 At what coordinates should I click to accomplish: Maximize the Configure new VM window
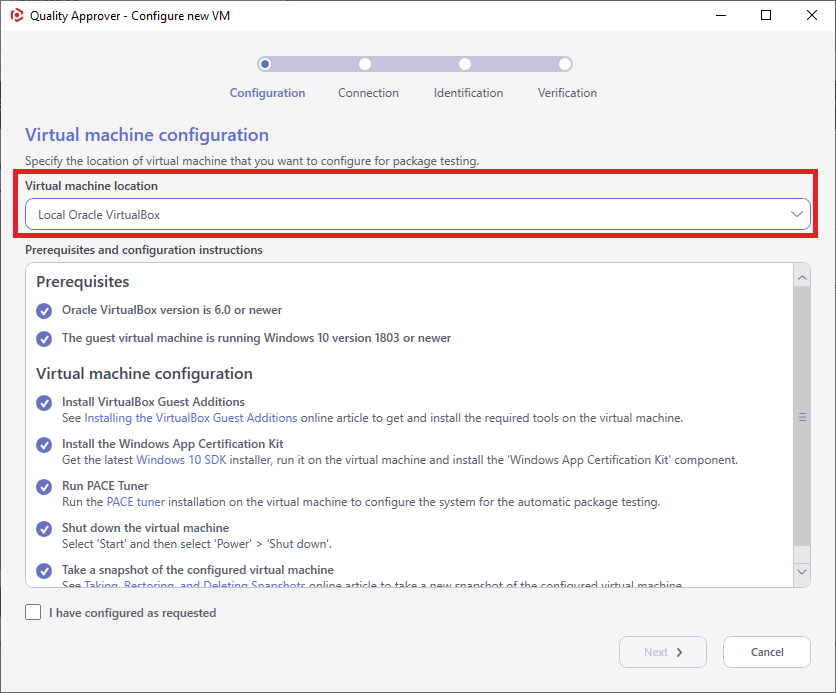pyautogui.click(x=766, y=15)
